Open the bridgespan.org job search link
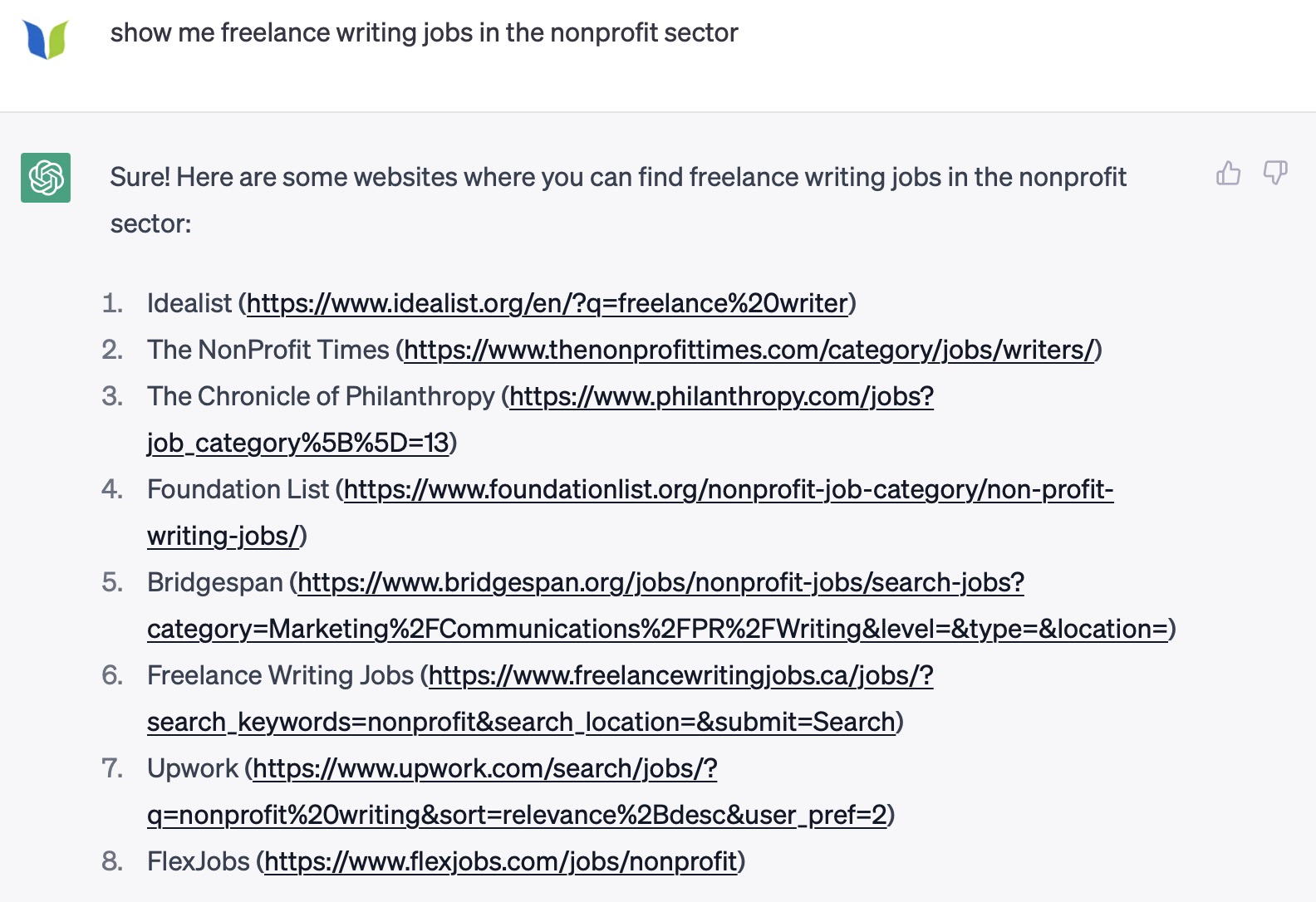Screen dimensions: 1316x902 pos(660,582)
